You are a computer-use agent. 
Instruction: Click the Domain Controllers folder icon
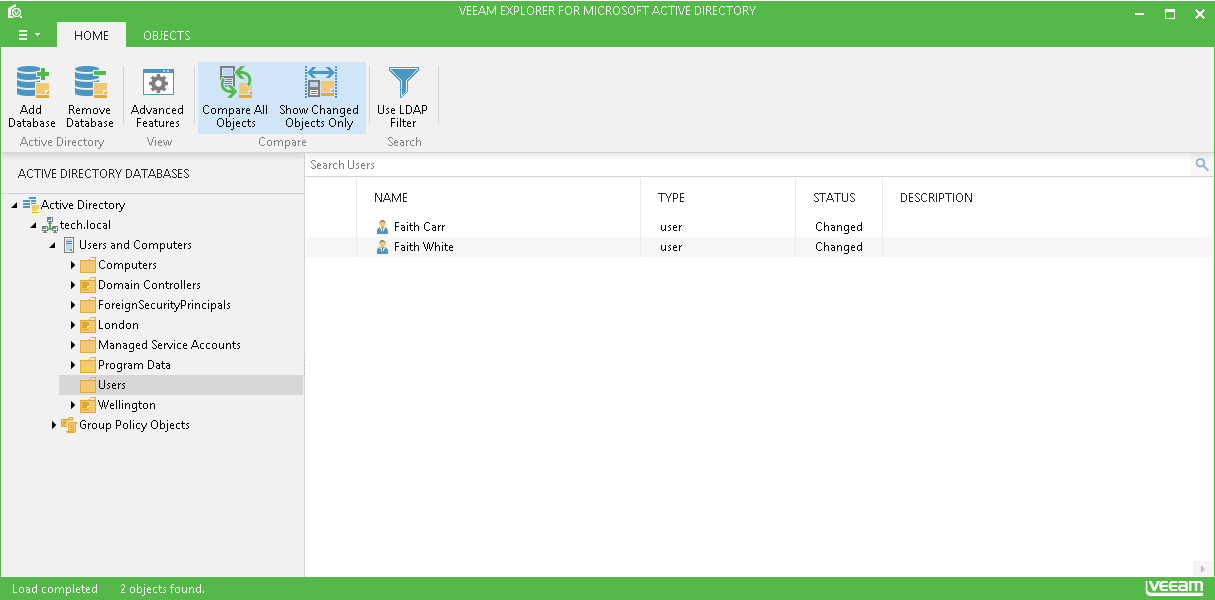click(x=87, y=285)
